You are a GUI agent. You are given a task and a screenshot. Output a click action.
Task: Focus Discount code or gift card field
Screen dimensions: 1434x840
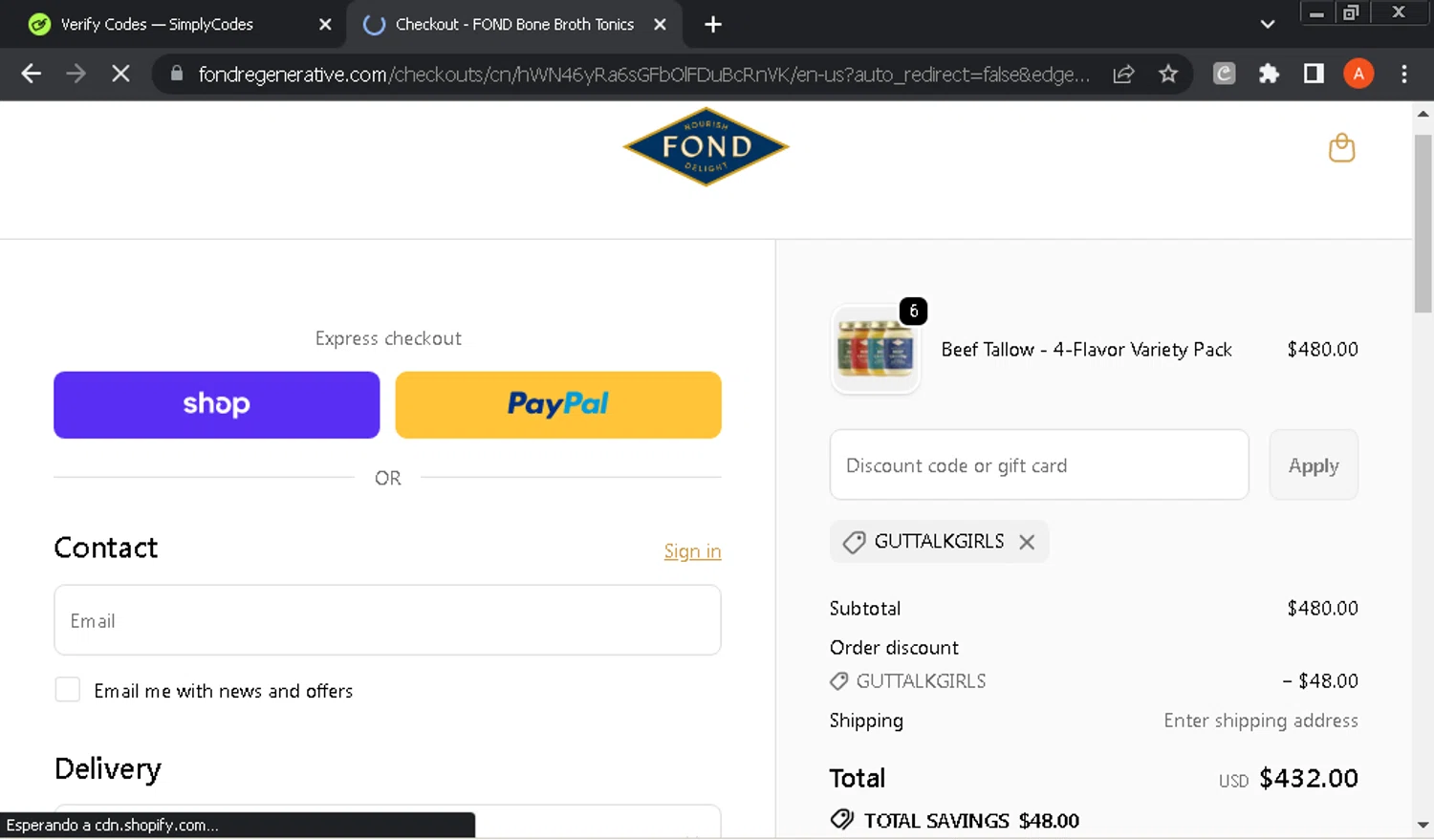tap(1039, 465)
